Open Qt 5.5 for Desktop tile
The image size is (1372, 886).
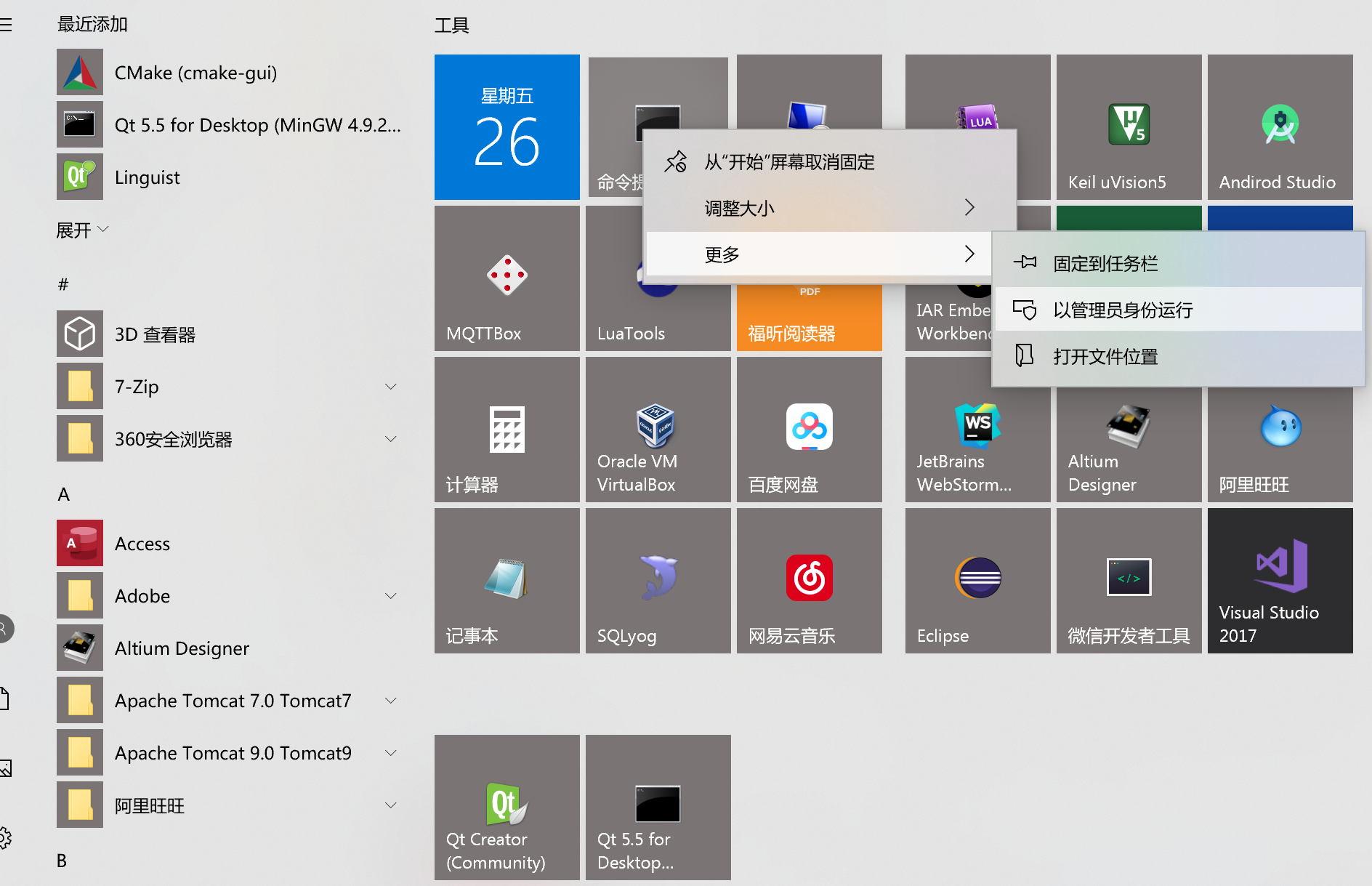[658, 808]
